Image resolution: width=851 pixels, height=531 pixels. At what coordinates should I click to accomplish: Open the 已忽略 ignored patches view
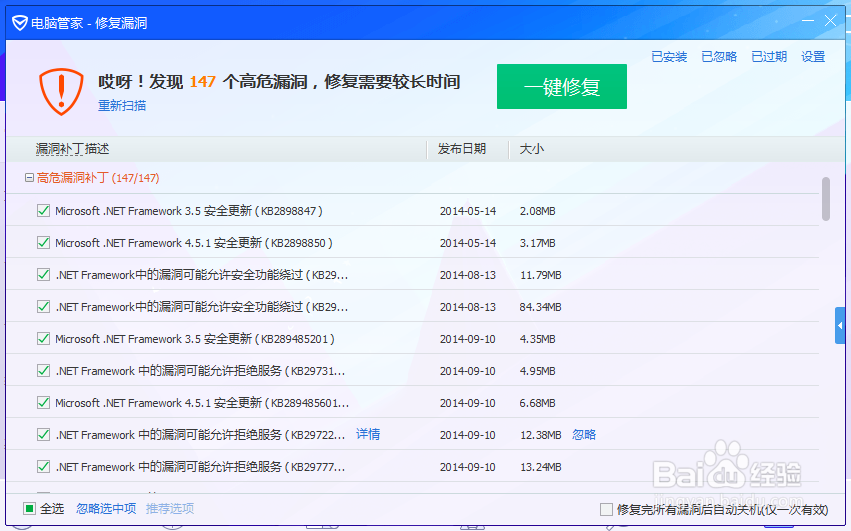tap(719, 56)
